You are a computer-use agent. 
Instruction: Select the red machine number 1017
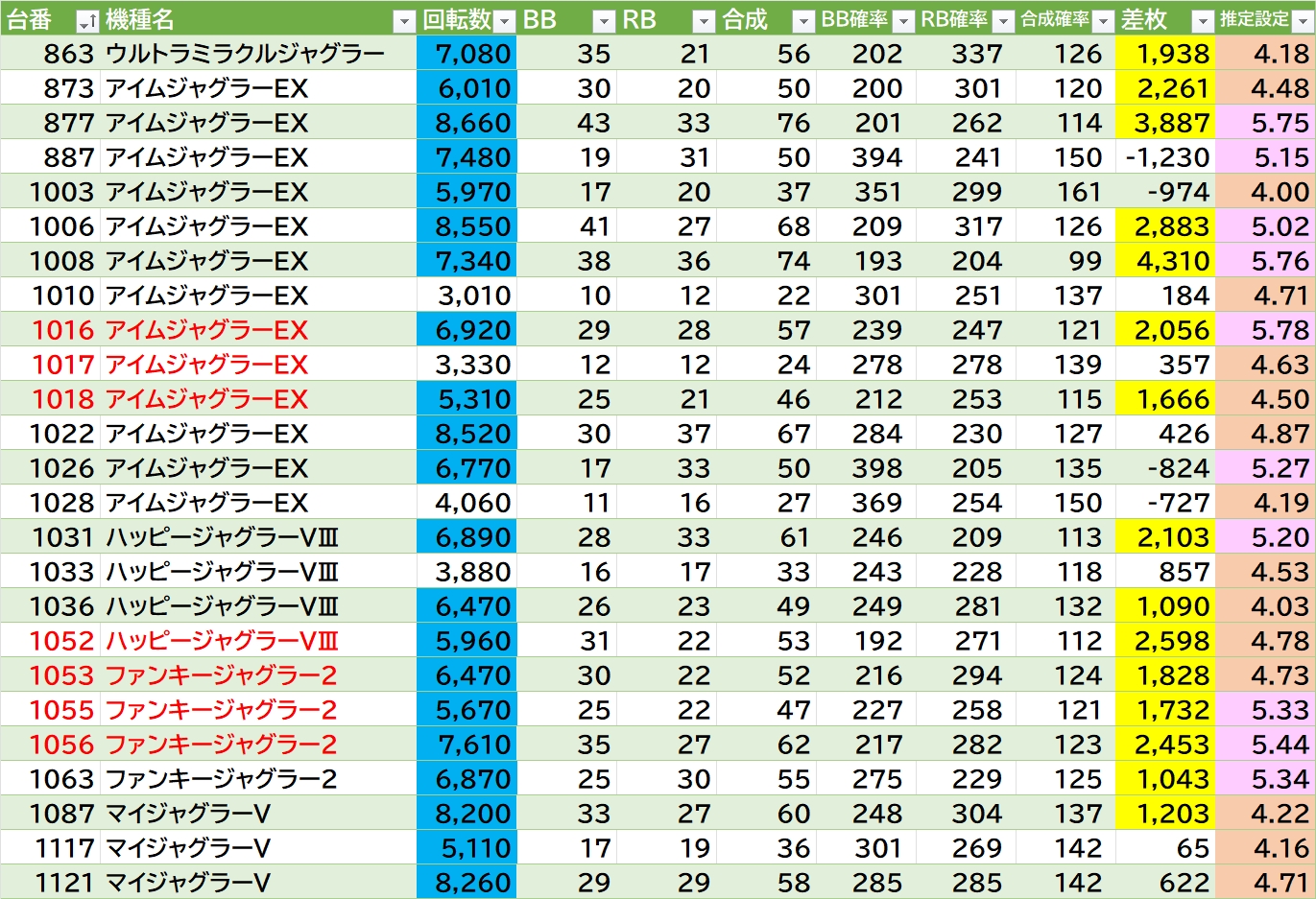point(50,365)
